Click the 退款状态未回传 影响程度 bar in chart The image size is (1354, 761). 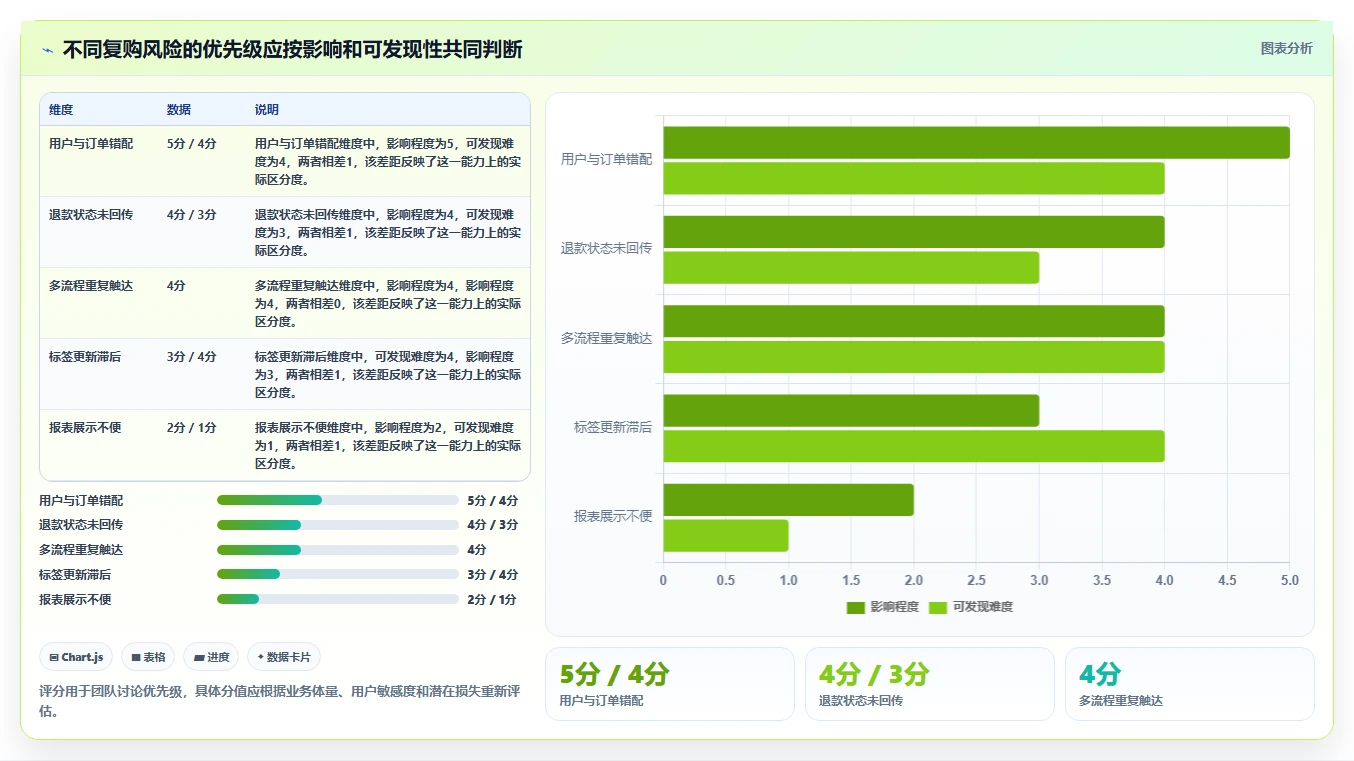(x=914, y=232)
